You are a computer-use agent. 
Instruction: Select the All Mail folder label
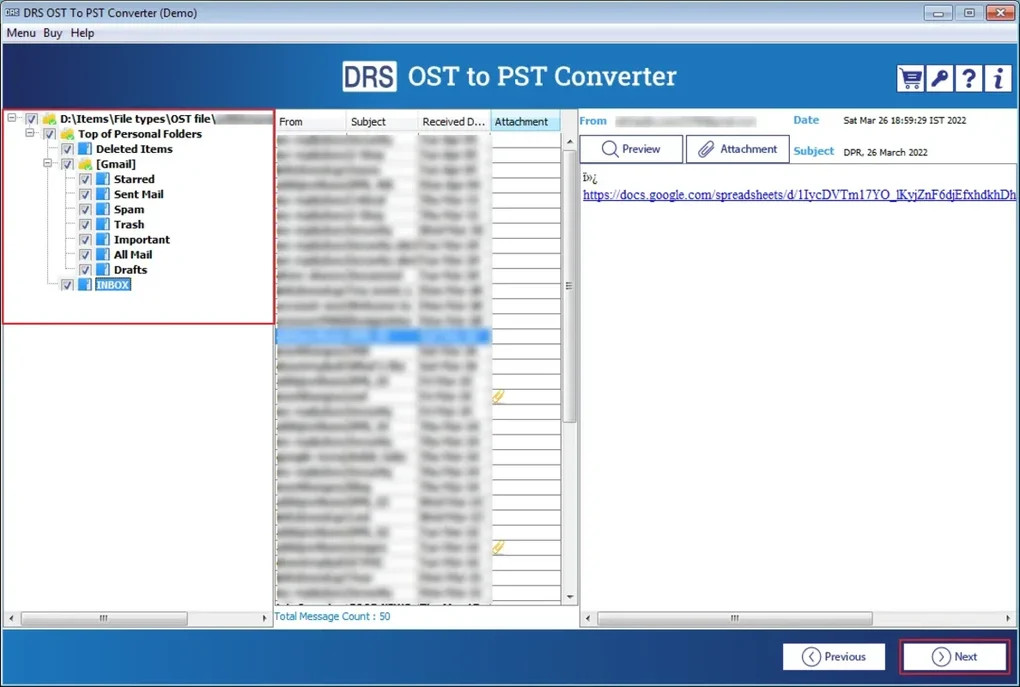point(133,254)
